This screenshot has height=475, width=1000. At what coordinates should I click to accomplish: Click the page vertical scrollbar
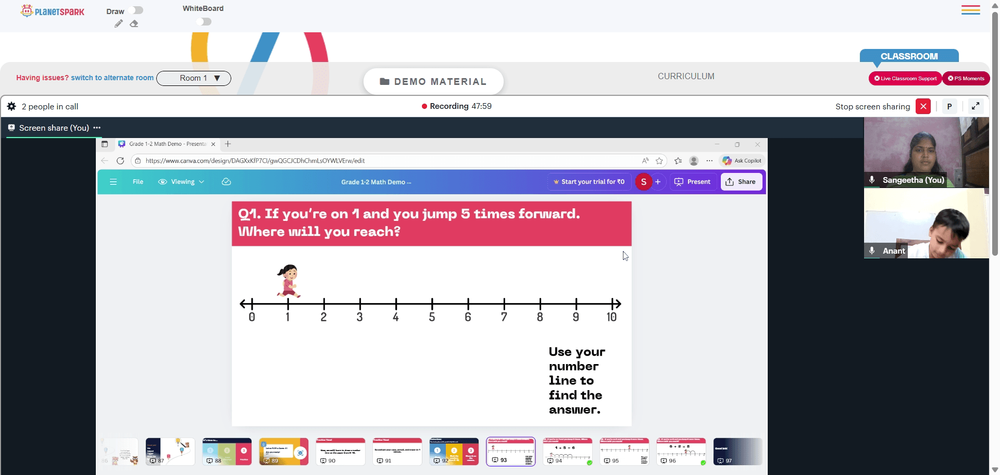click(995, 134)
